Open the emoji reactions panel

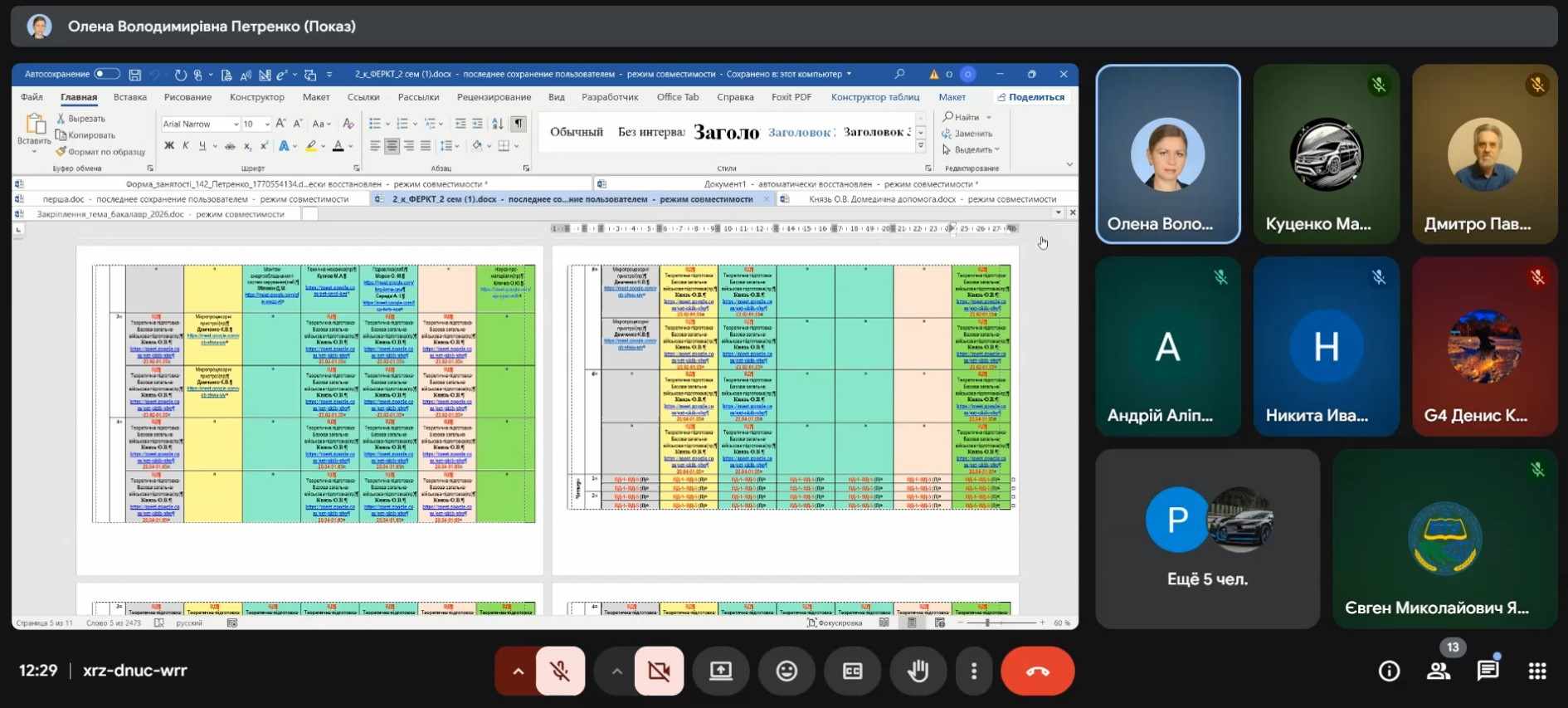point(786,671)
